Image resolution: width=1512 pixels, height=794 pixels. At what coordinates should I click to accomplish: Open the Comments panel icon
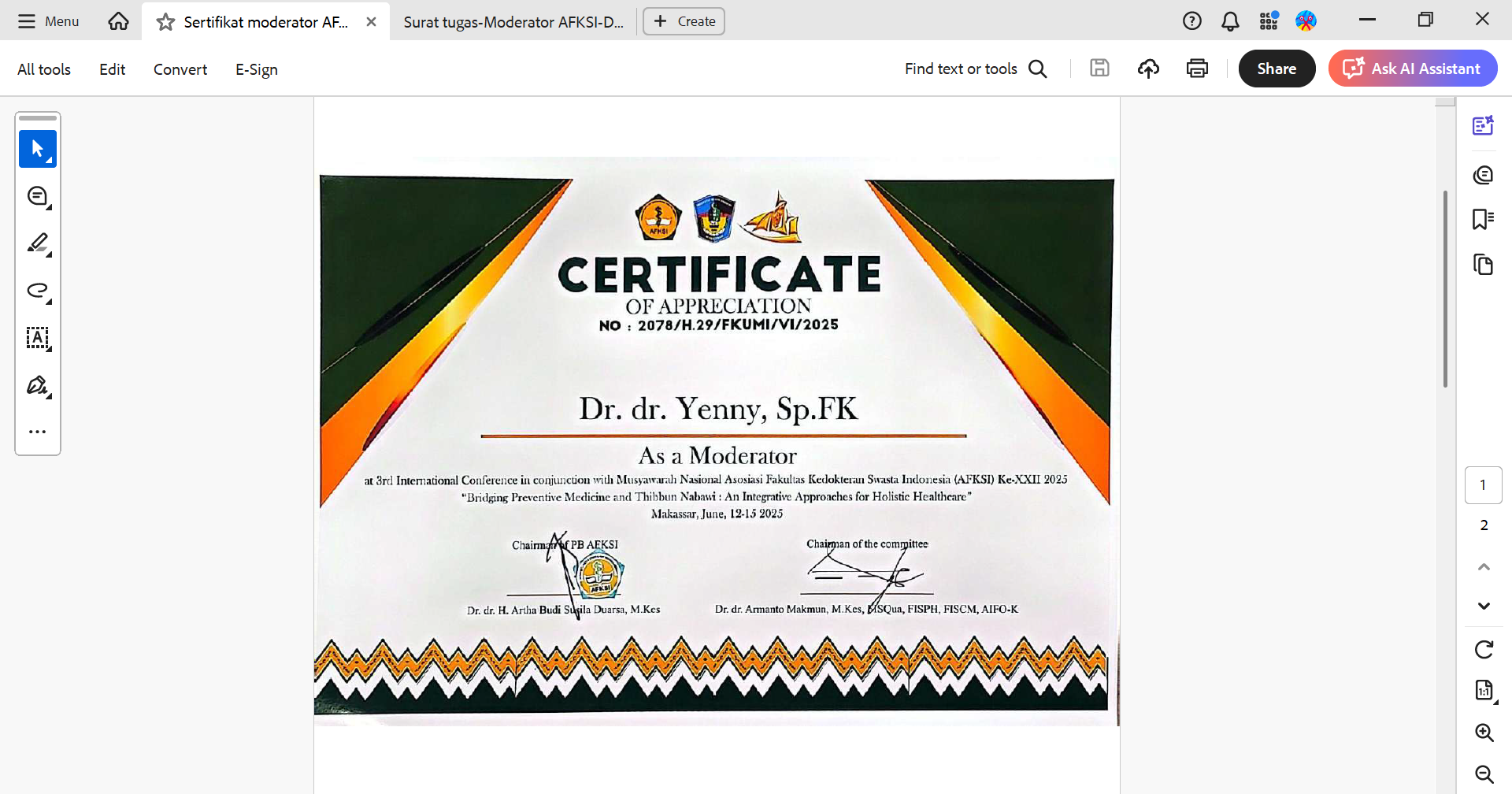pos(1484,174)
